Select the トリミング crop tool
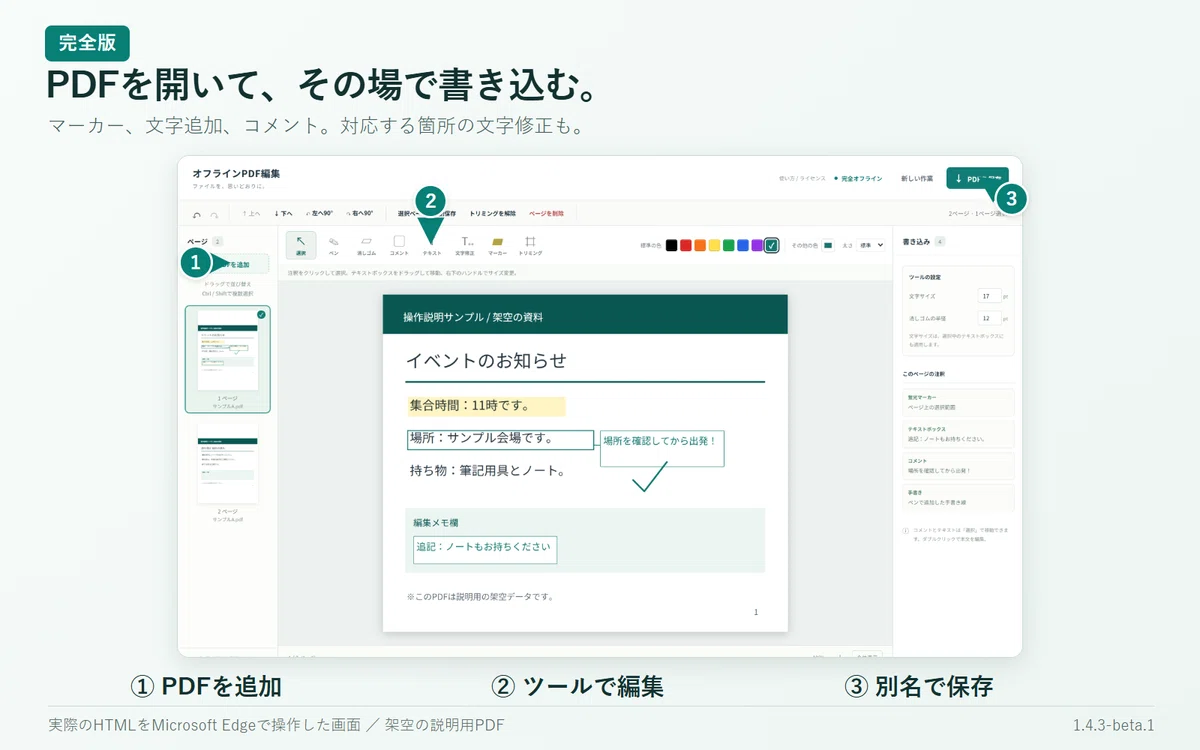 (x=531, y=245)
